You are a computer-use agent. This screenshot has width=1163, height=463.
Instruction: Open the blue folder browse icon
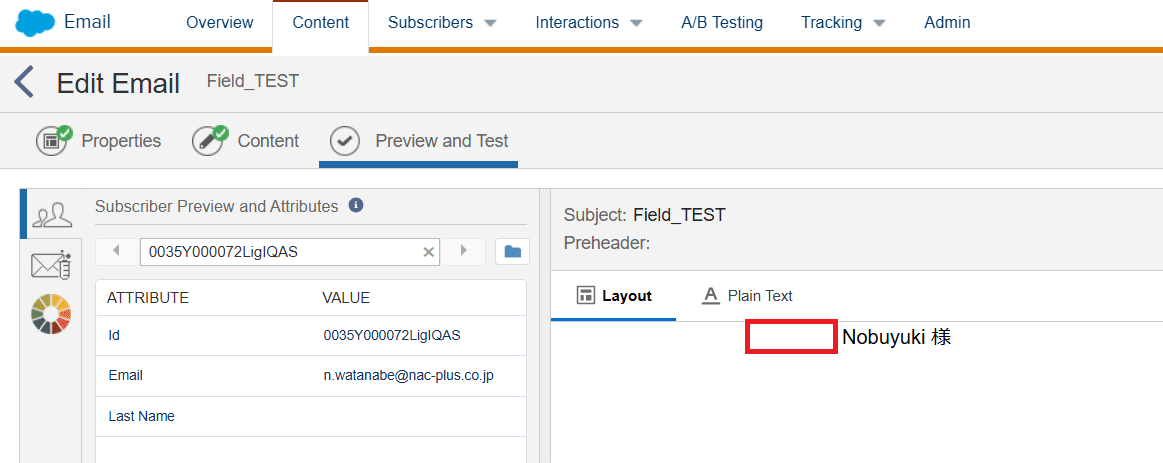point(513,252)
